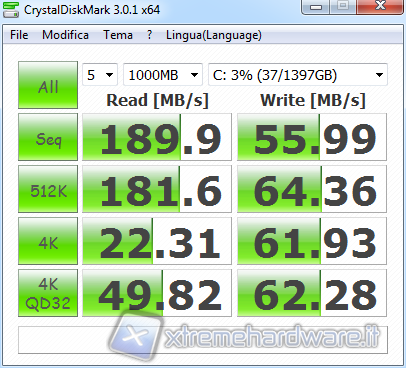The height and width of the screenshot is (368, 406).
Task: Click the Seq read result 189.9
Action: pyautogui.click(x=157, y=137)
